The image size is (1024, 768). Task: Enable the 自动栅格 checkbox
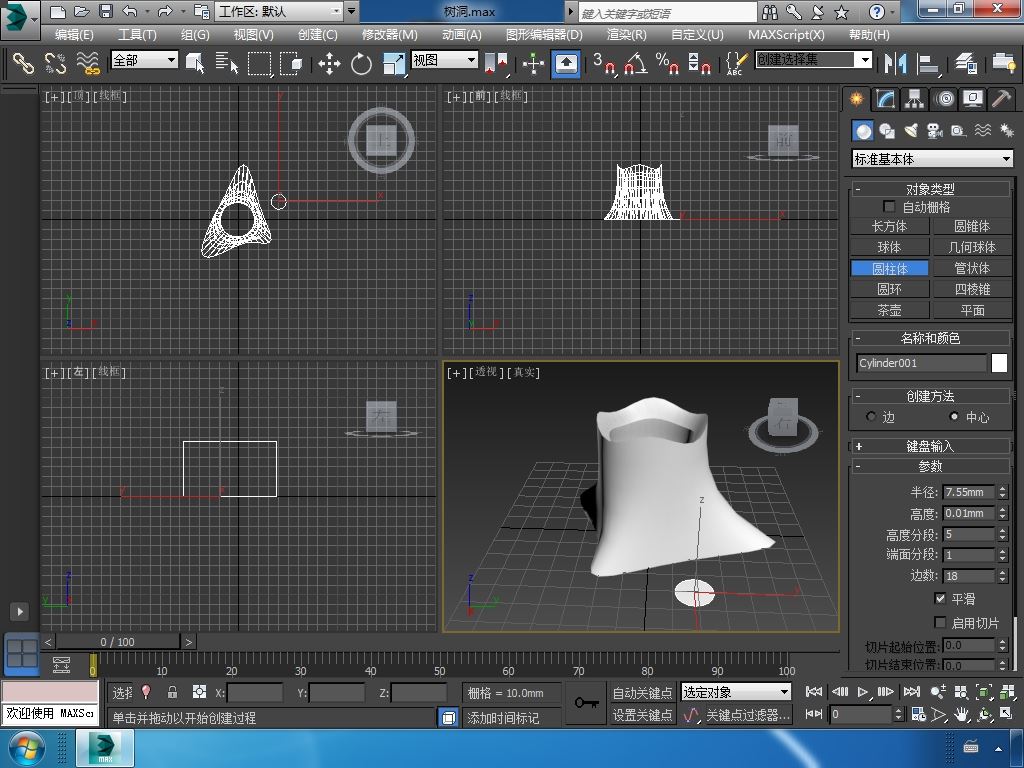[x=889, y=207]
